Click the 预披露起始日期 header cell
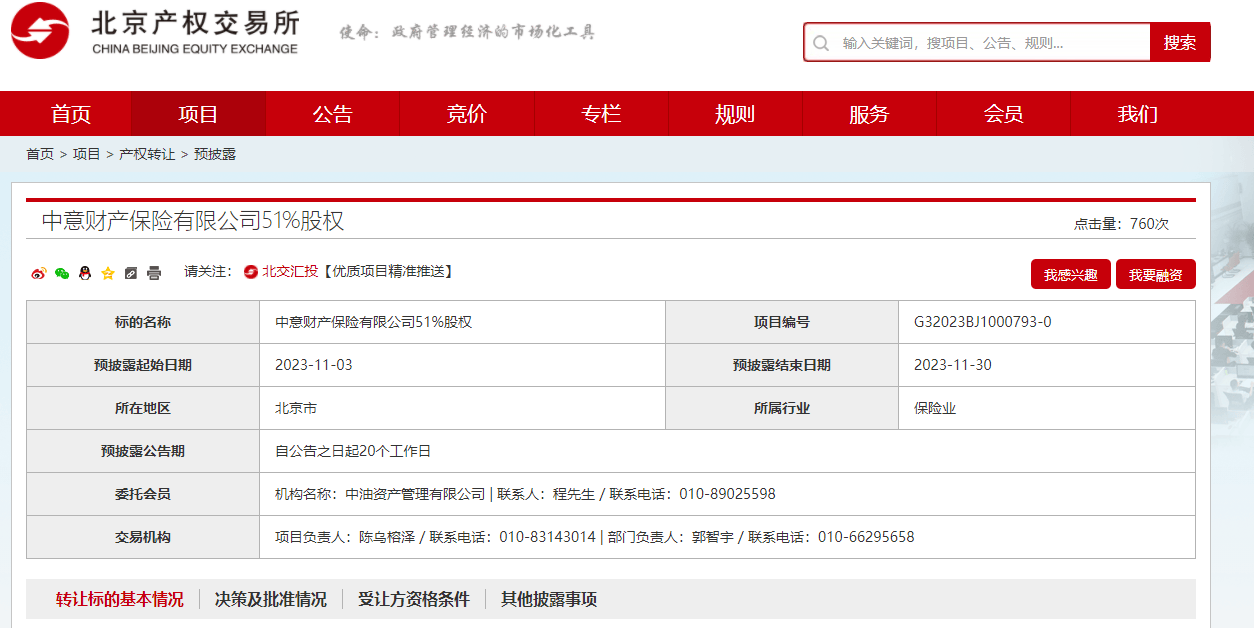 pos(143,365)
